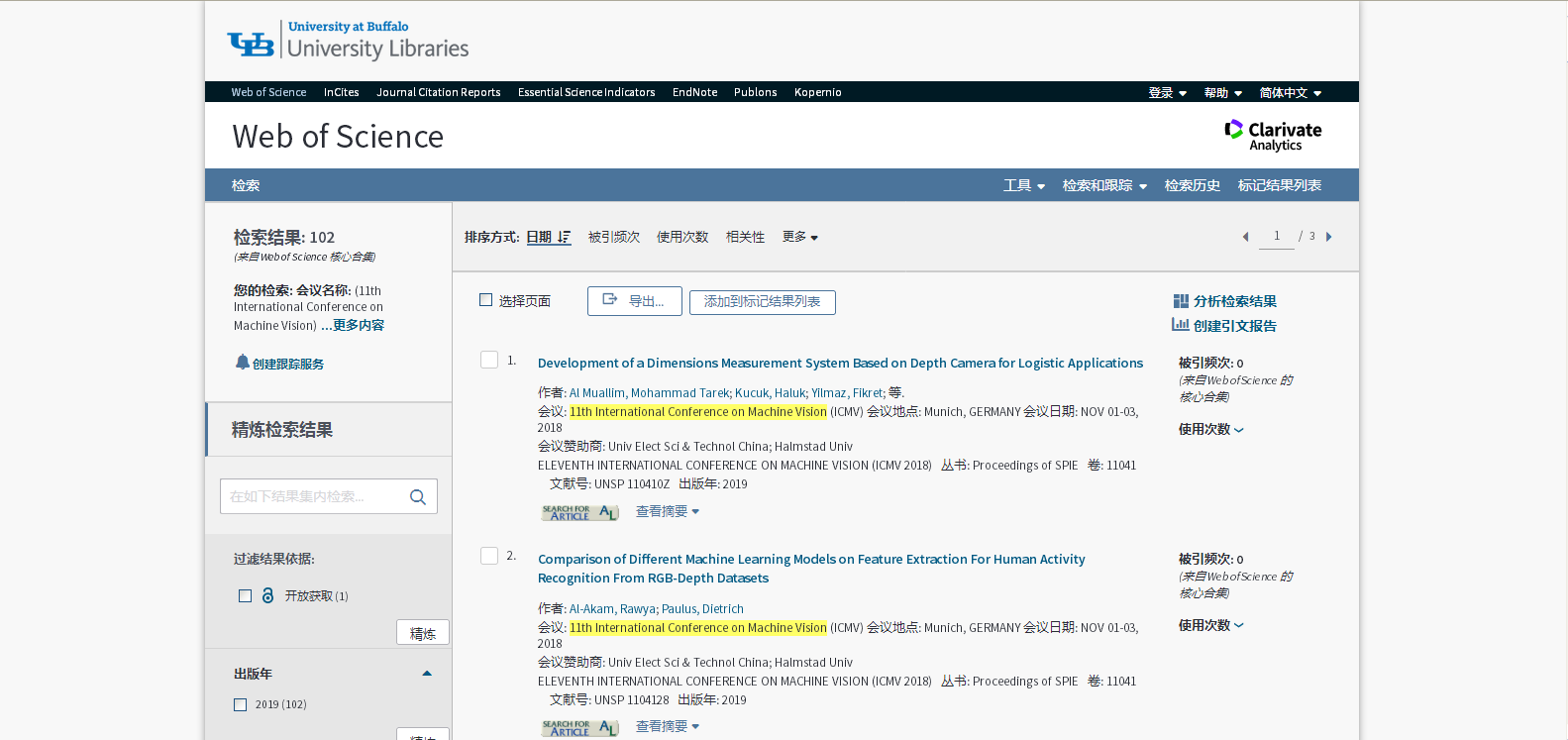
Task: Tick the 2019 (102) publication year filter
Action: point(240,705)
